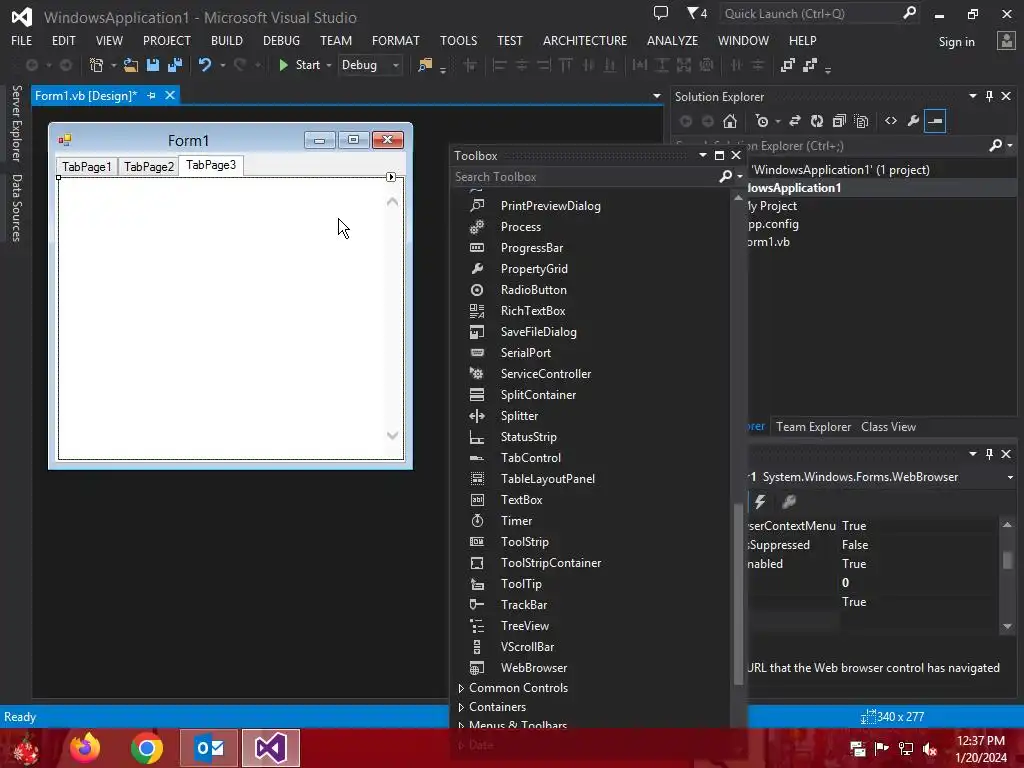Click the Send to Back toolbar icon
1024x768 pixels.
point(810,65)
